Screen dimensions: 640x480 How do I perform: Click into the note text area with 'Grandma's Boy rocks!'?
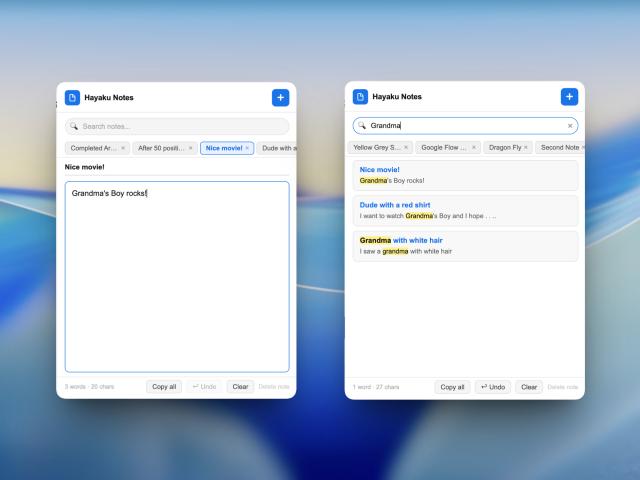click(x=177, y=277)
